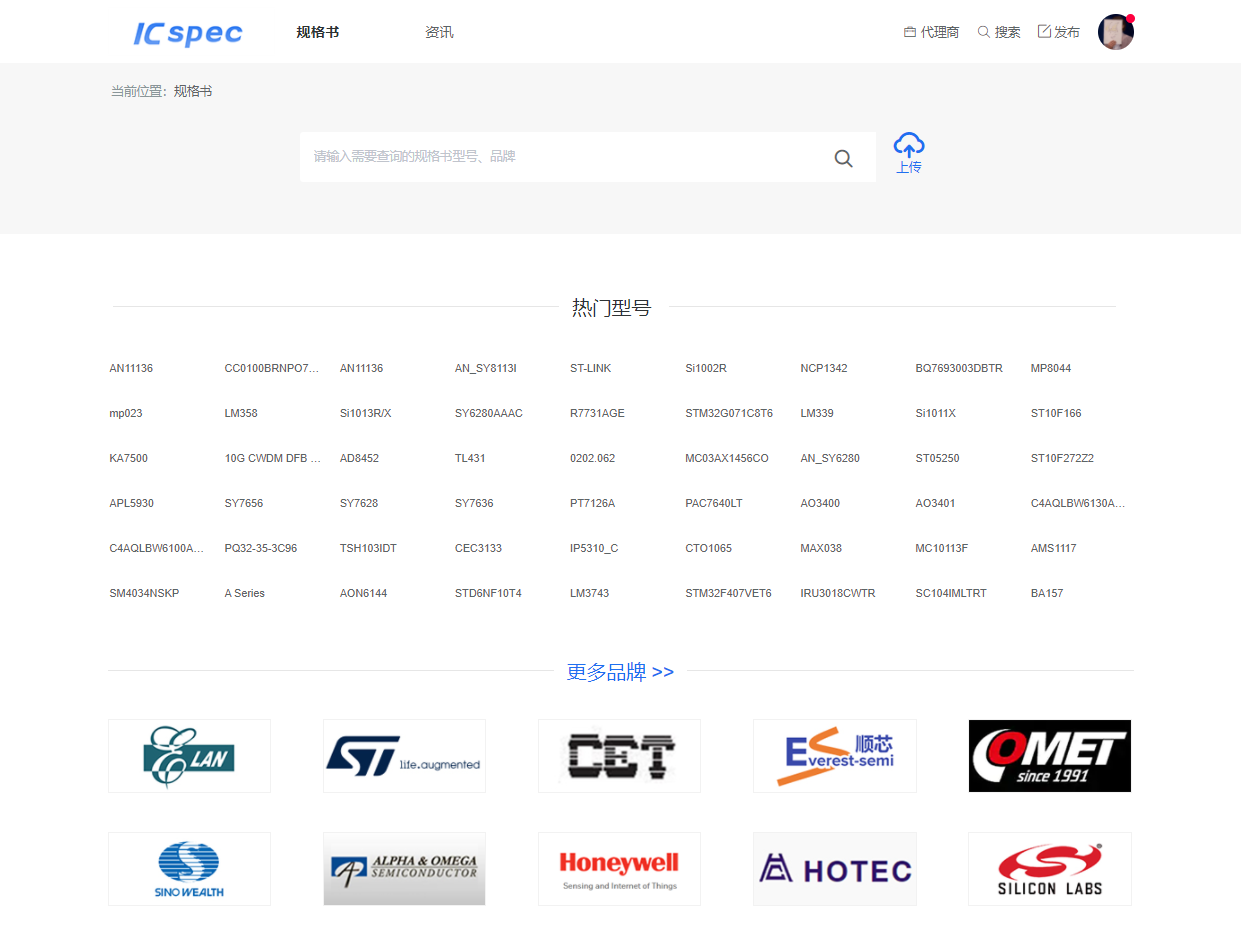The height and width of the screenshot is (928, 1241).
Task: Open the KA7500 part link
Action: pos(128,458)
